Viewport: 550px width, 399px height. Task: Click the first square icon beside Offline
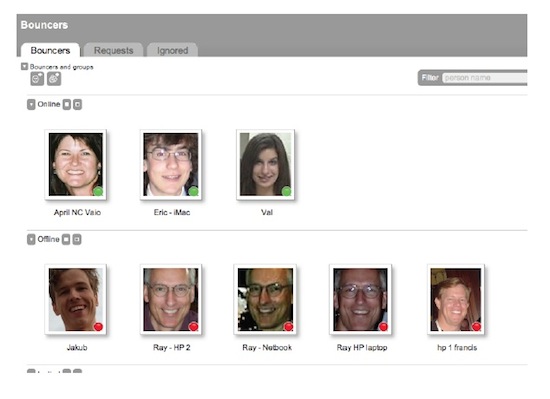66,239
